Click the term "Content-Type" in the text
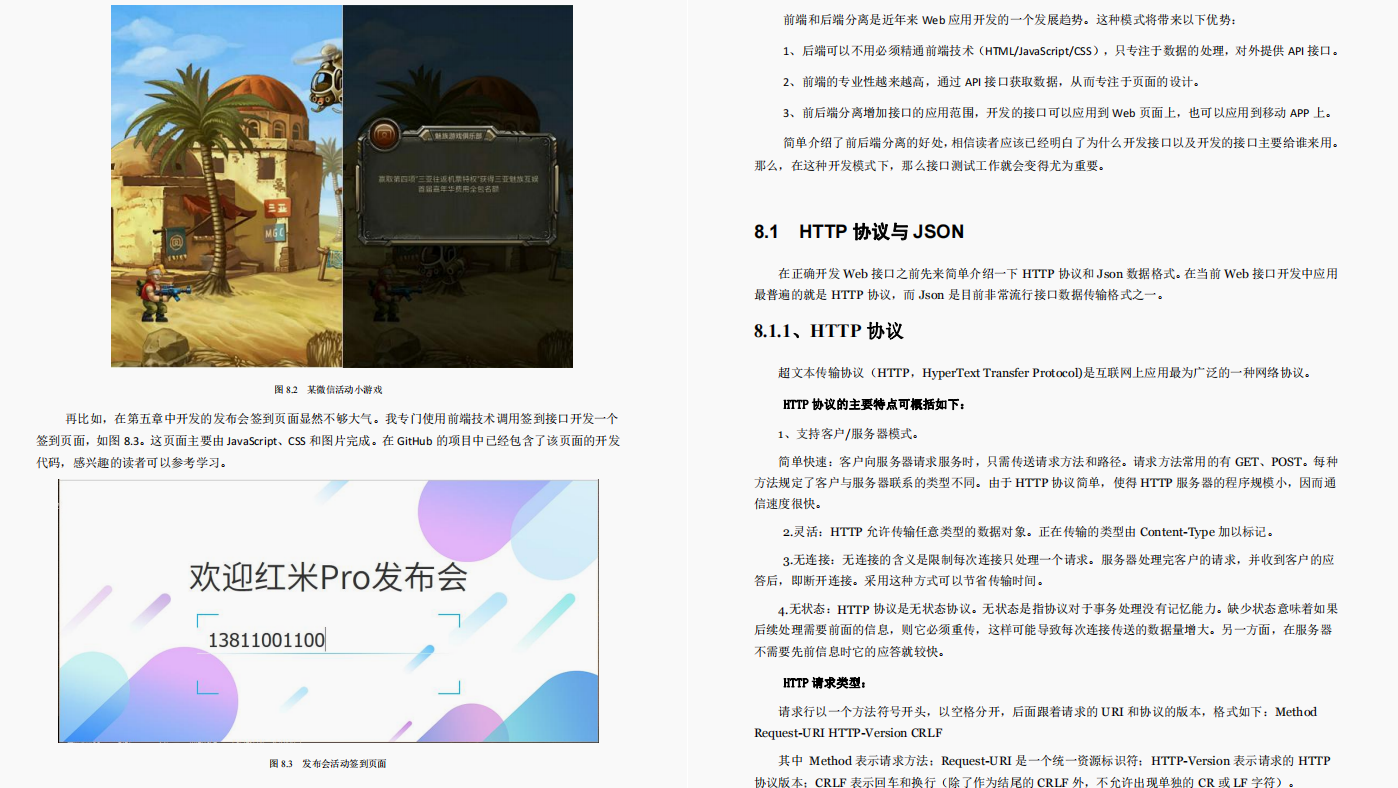This screenshot has width=1398, height=788. [1175, 532]
